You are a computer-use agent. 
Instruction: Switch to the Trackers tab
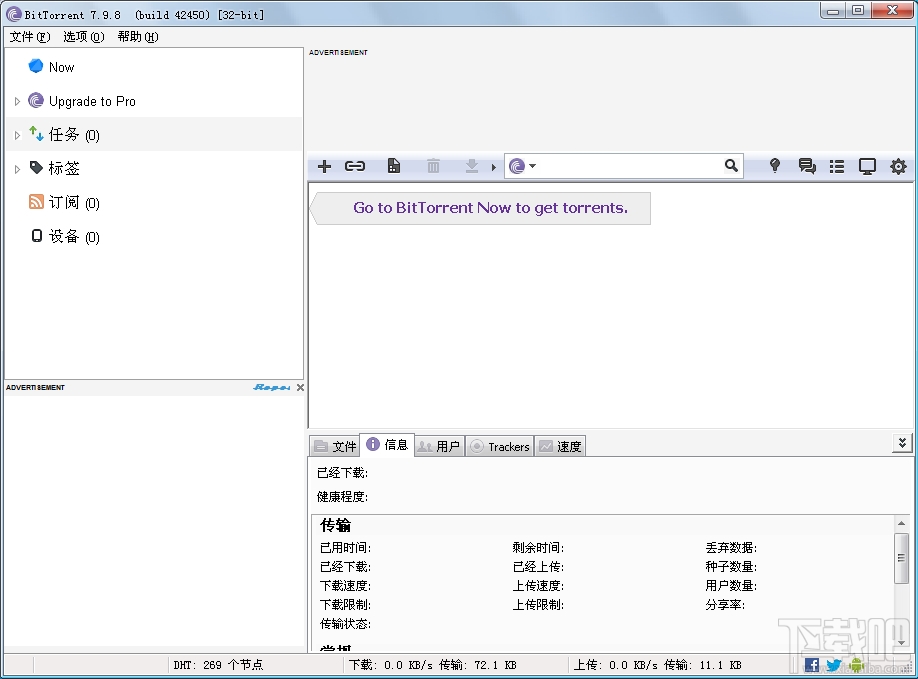point(499,447)
